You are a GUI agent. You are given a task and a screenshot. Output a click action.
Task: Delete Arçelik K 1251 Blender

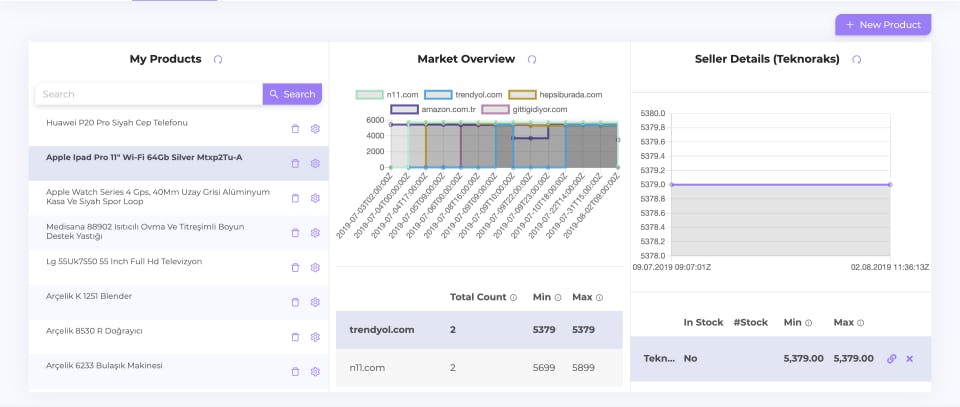(295, 302)
